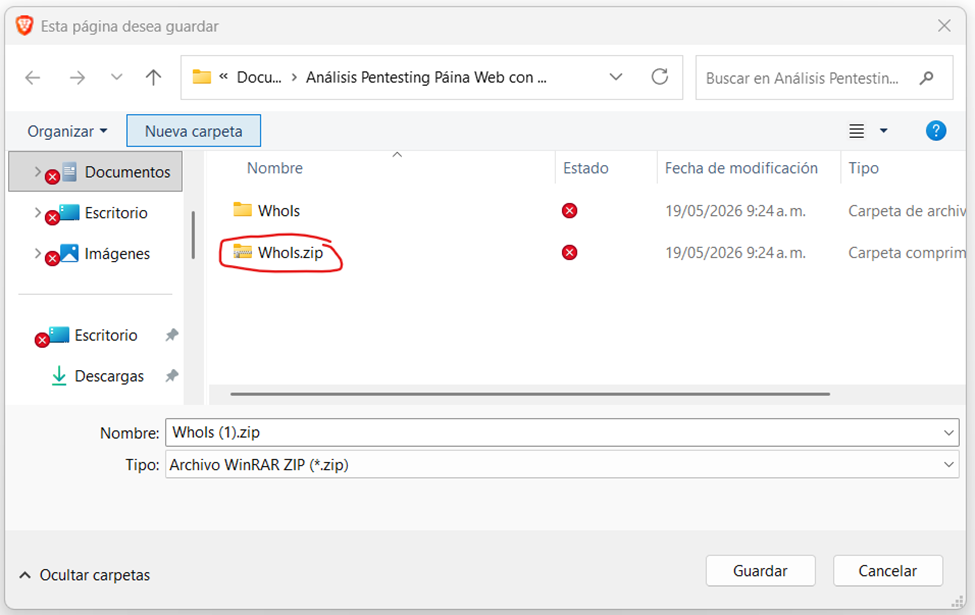Click the Carpeta de archivos type cell

tap(907, 211)
